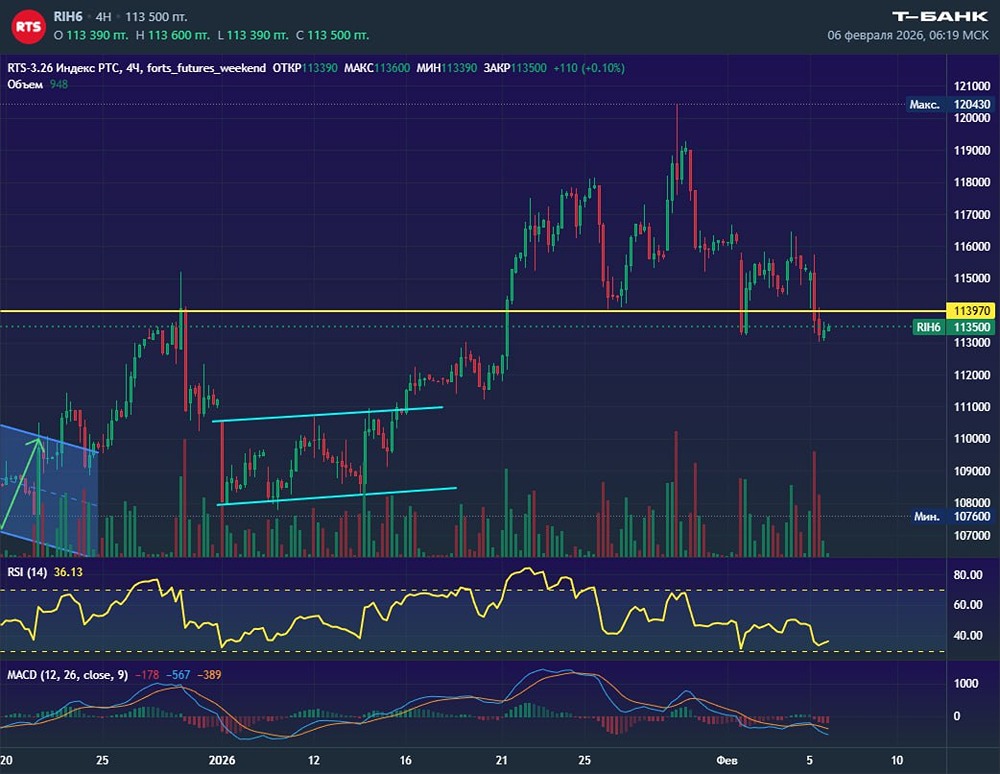The height and width of the screenshot is (774, 1000).
Task: Click the 'RSI (14)' indicator label
Action: [27, 572]
